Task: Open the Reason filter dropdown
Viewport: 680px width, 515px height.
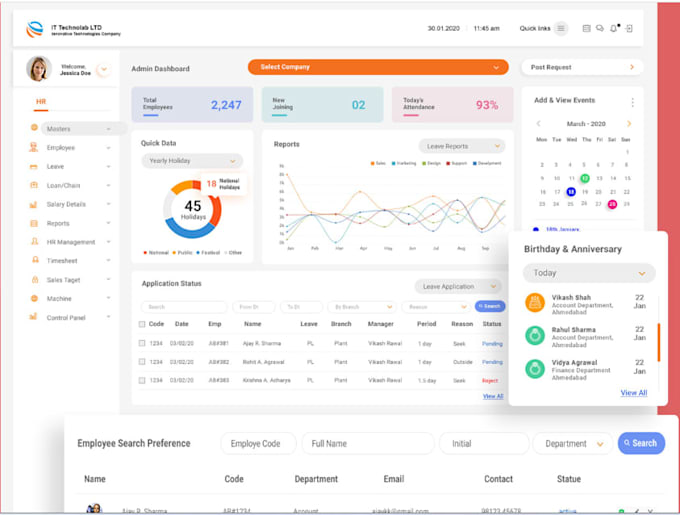Action: tap(435, 307)
